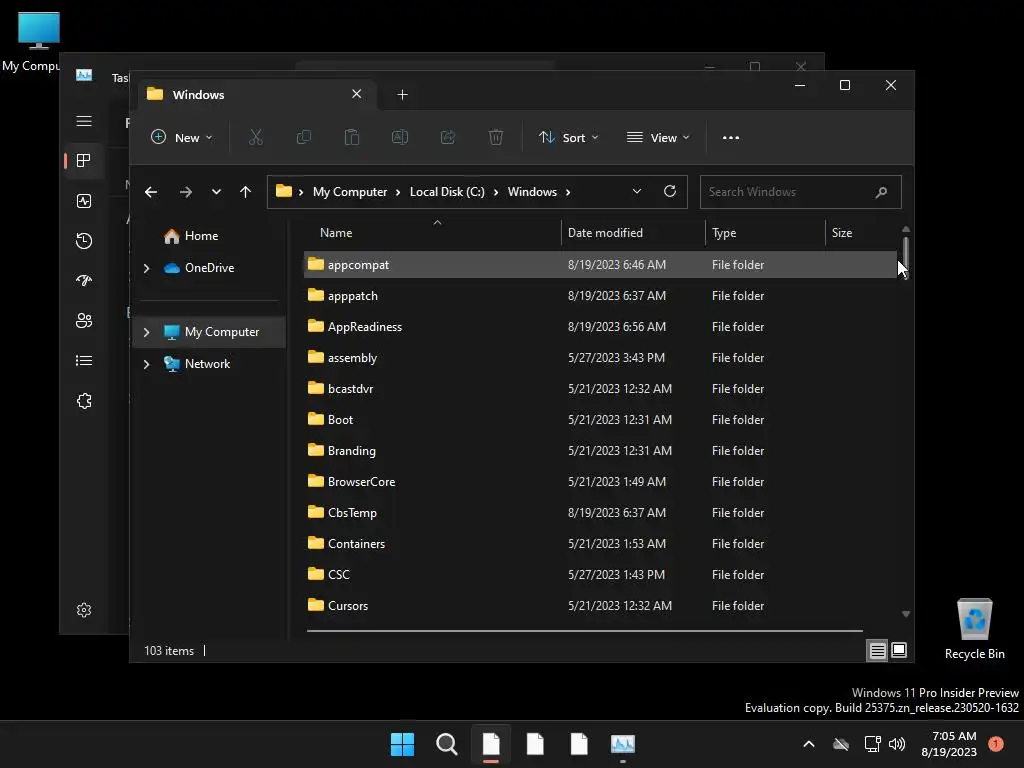The height and width of the screenshot is (768, 1024).
Task: Click My Computer in breadcrumb path
Action: coord(350,192)
